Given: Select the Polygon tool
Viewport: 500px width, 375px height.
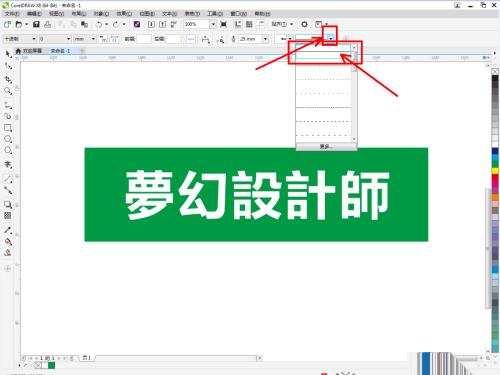Looking at the screenshot, I should pyautogui.click(x=8, y=150).
